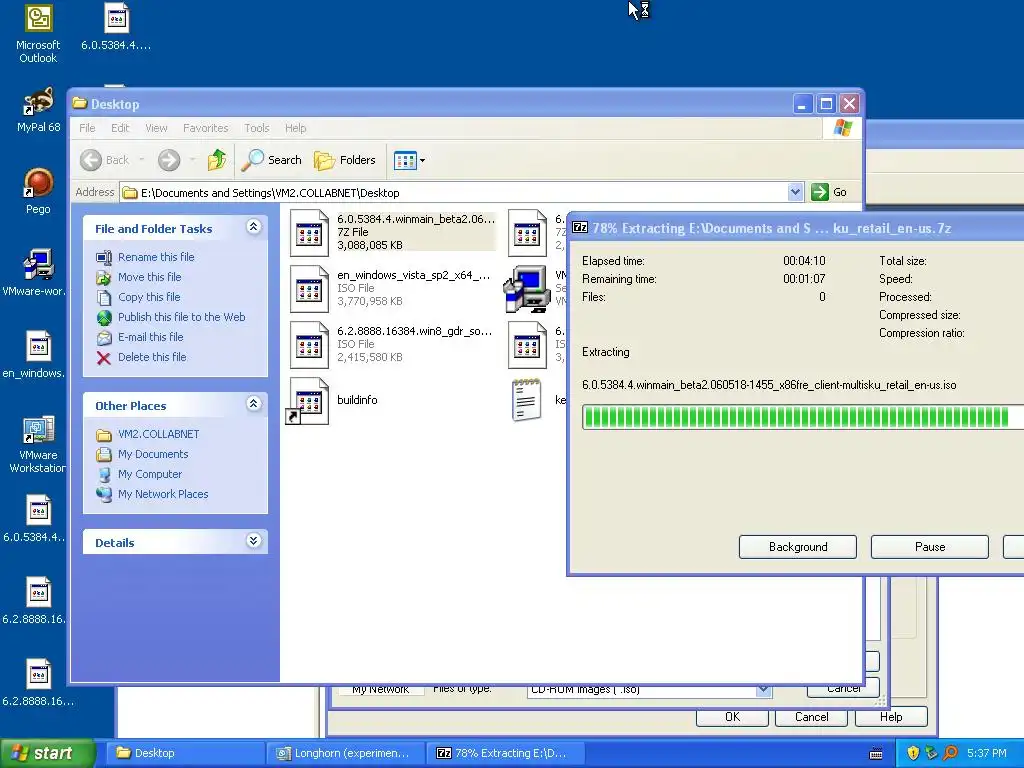Open the Edit menu

point(120,128)
